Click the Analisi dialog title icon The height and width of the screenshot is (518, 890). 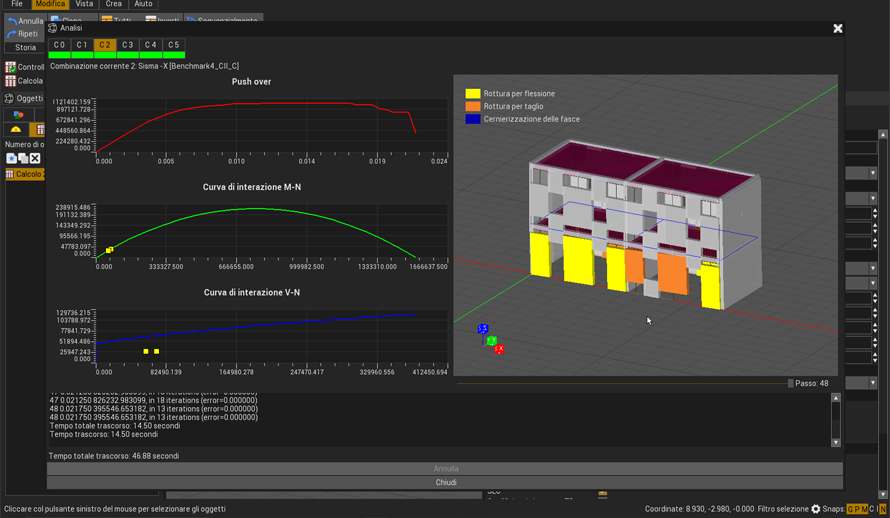click(x=53, y=28)
